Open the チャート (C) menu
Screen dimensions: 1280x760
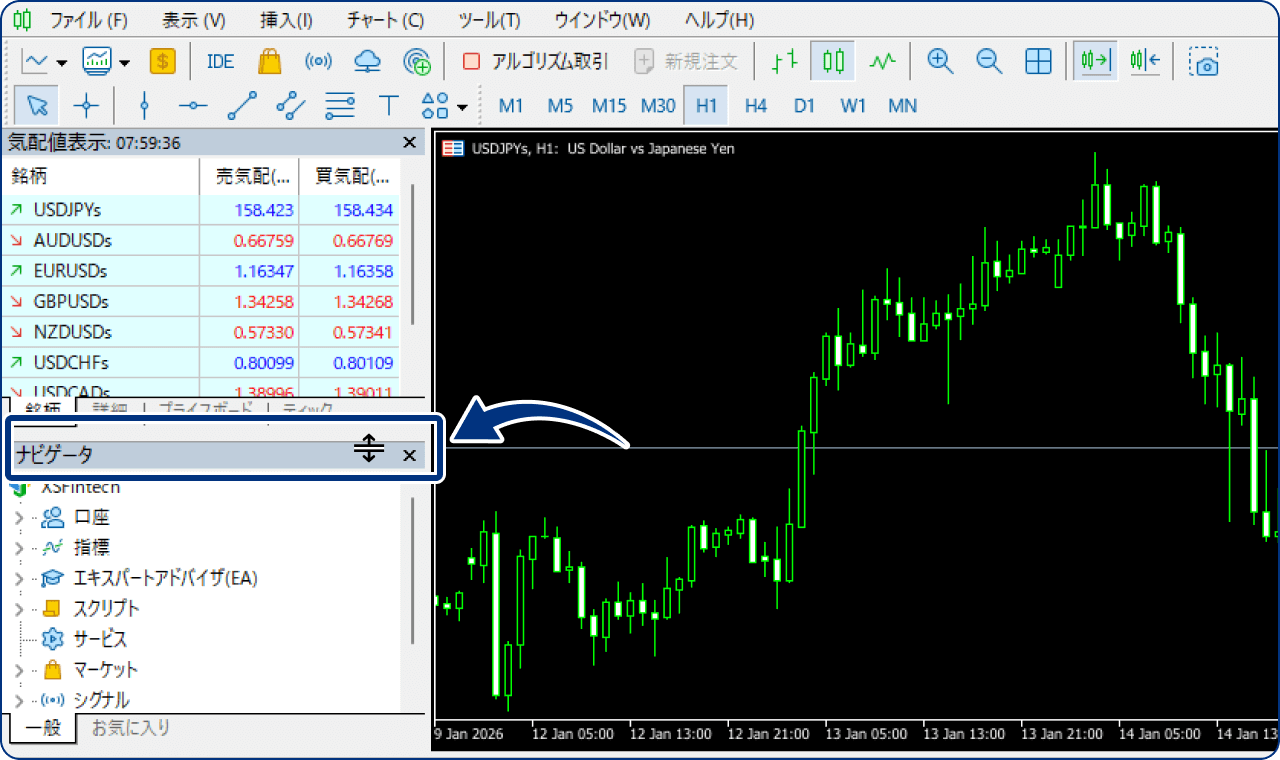pyautogui.click(x=385, y=20)
